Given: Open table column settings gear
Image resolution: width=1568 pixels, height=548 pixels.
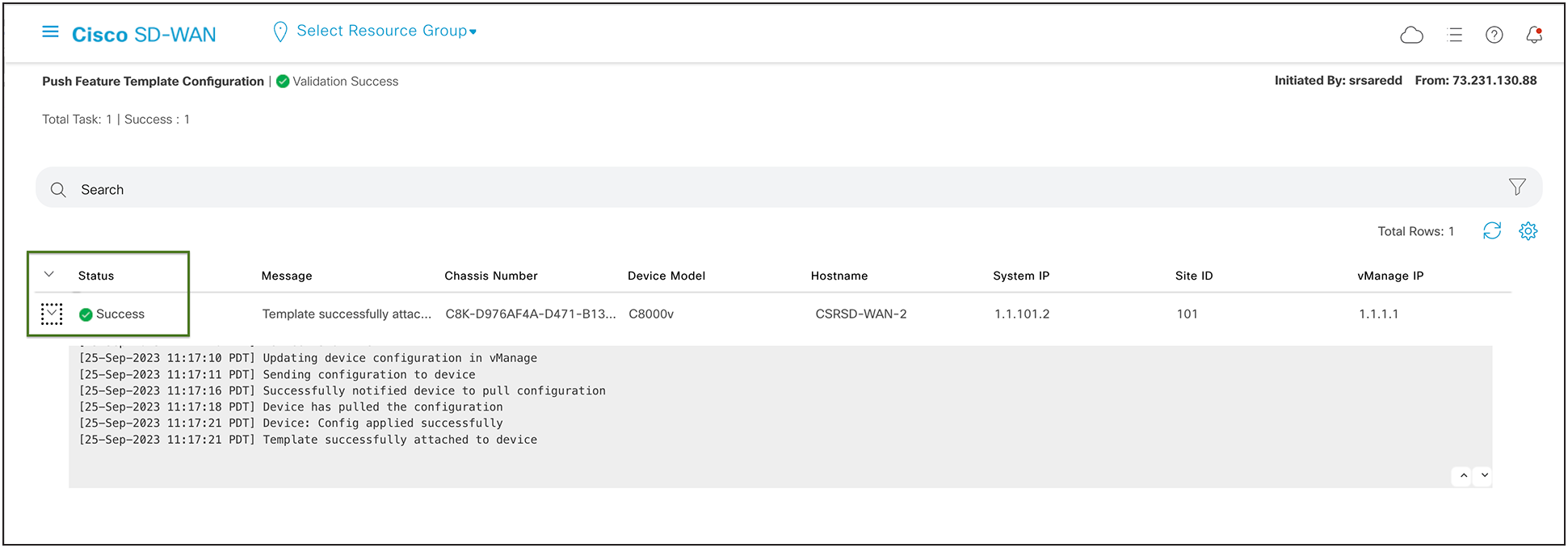Looking at the screenshot, I should (1528, 231).
